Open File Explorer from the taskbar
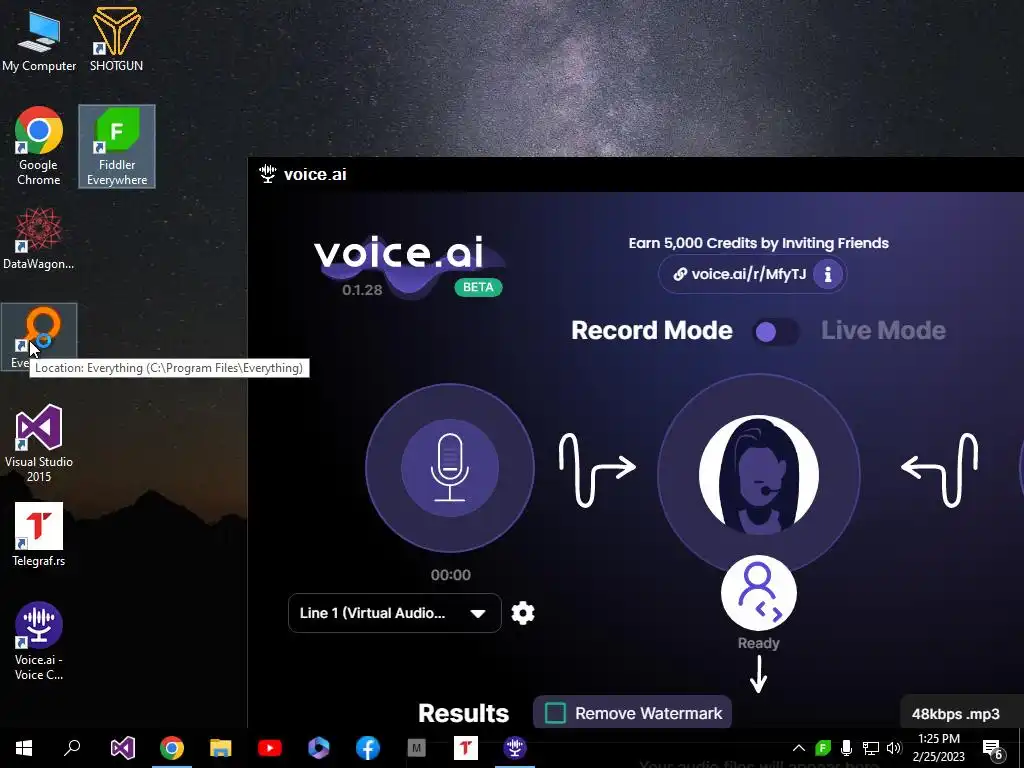This screenshot has width=1024, height=768. 221,748
